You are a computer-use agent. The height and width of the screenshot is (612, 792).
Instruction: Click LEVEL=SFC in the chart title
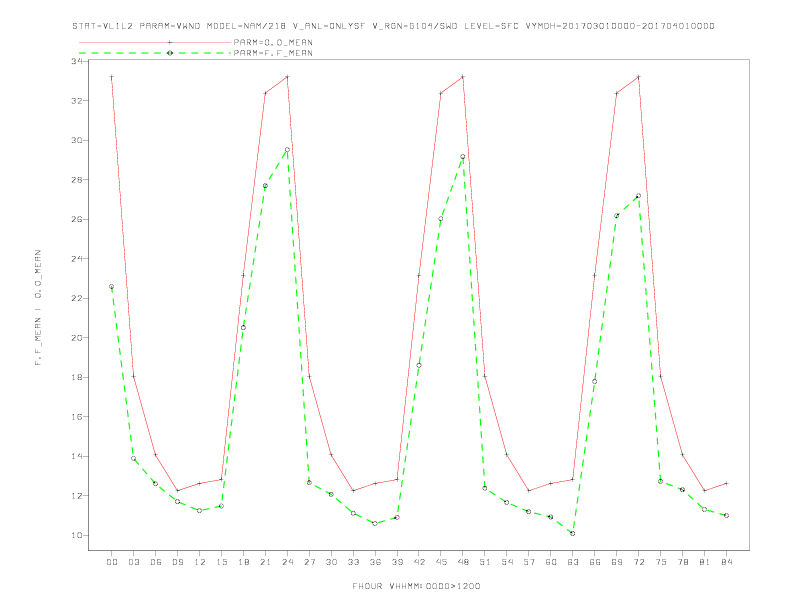point(491,26)
